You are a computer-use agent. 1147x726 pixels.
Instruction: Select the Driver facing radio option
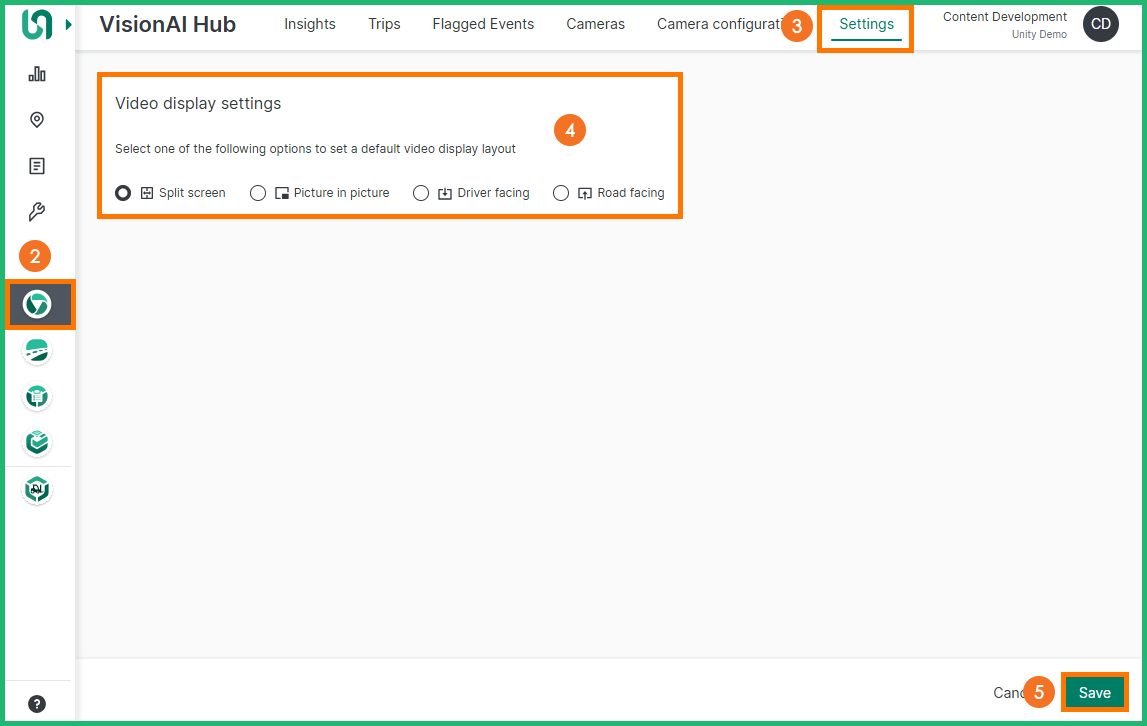pos(421,193)
